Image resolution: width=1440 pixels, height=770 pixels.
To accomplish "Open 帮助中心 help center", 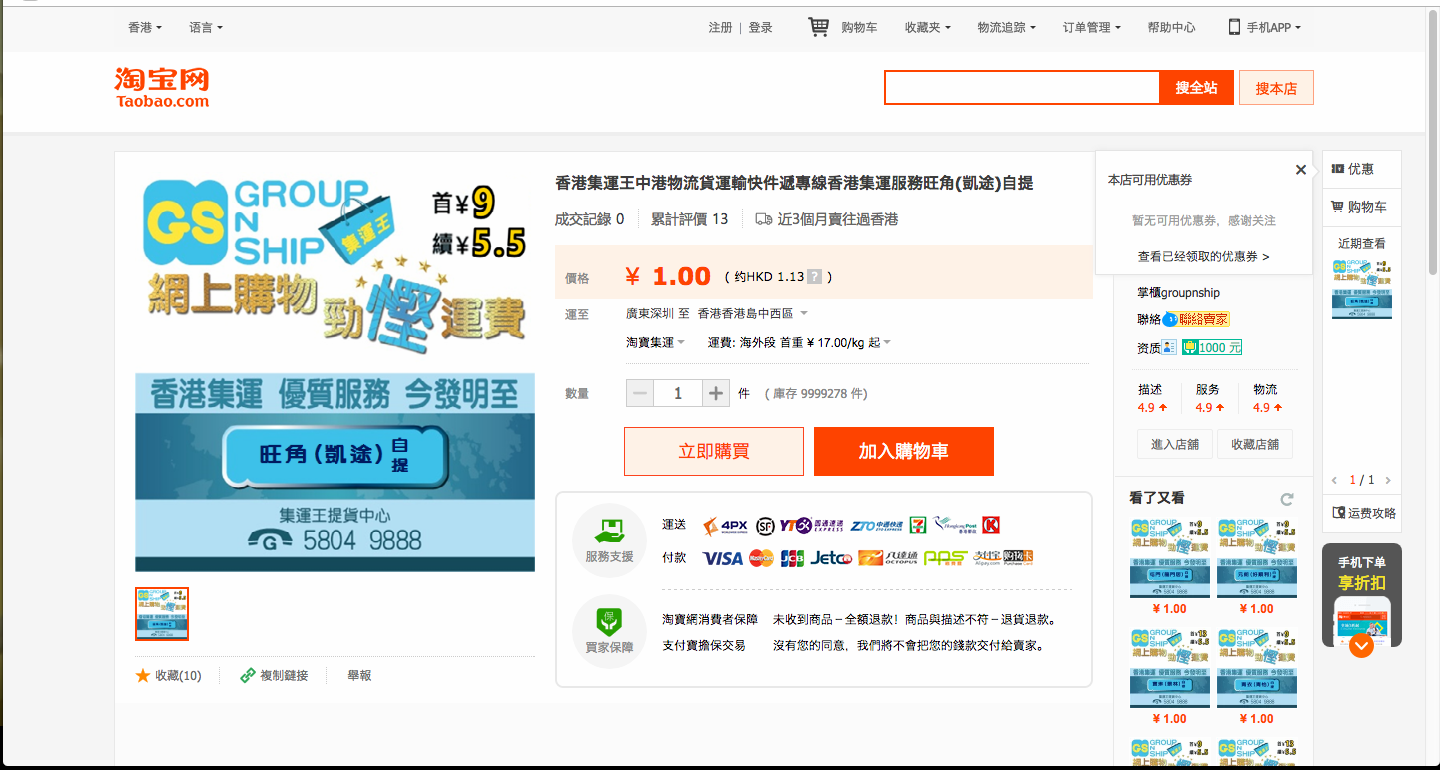I will coord(1172,27).
